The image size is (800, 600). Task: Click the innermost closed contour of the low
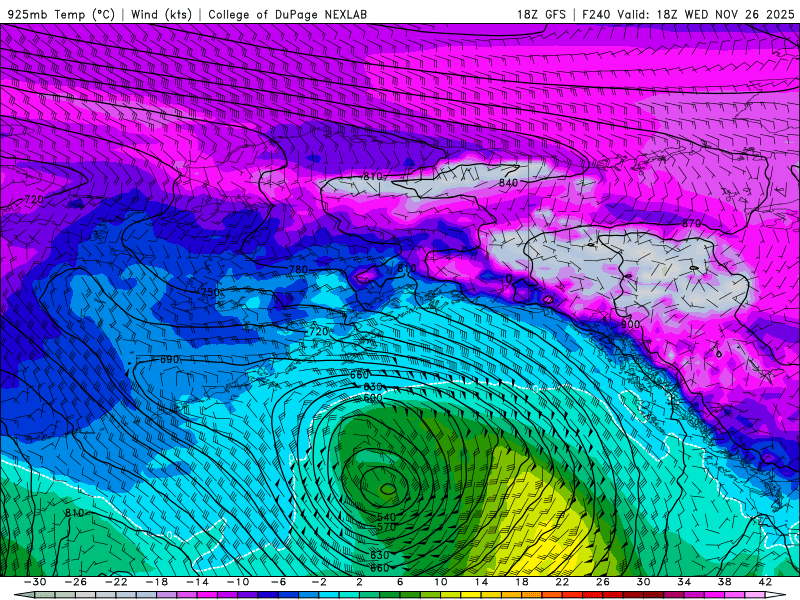click(x=388, y=489)
